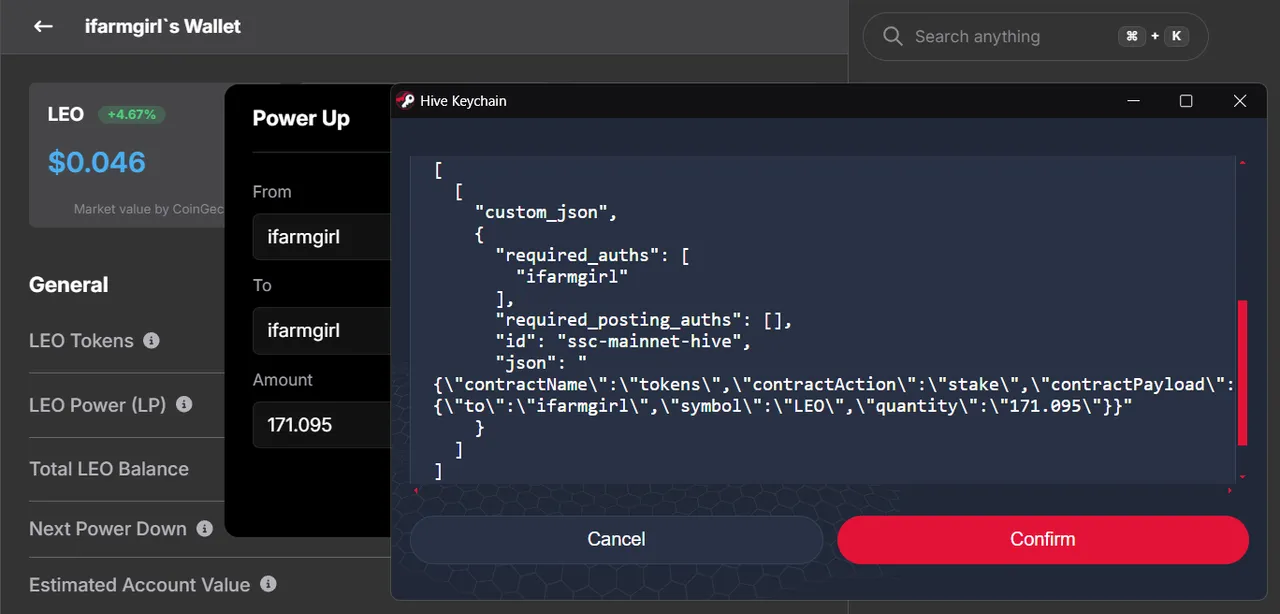Click the horizontal scroll right arrow
The image size is (1280, 614).
(x=1229, y=490)
